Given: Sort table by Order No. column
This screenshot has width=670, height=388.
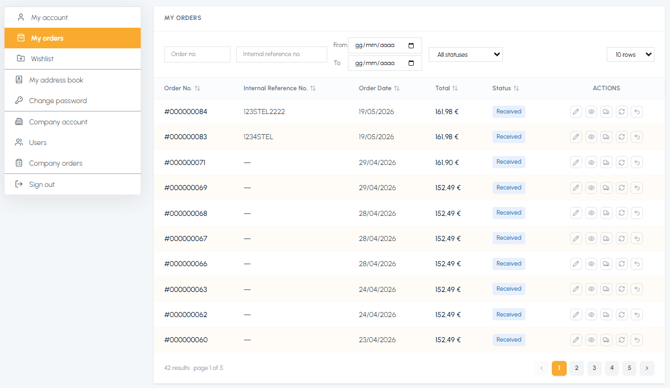Looking at the screenshot, I should point(182,88).
